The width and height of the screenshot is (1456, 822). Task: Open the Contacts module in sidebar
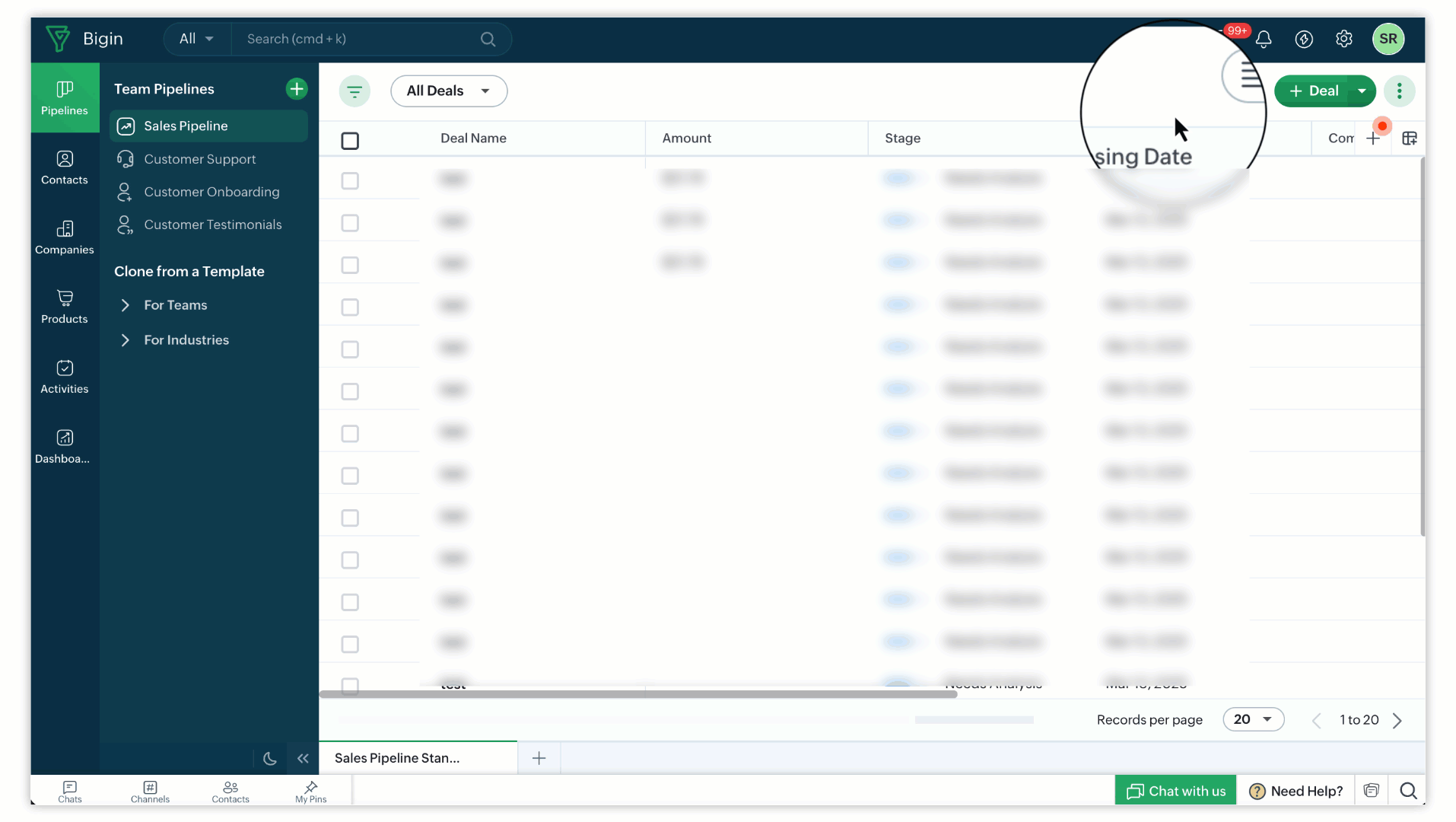click(65, 168)
